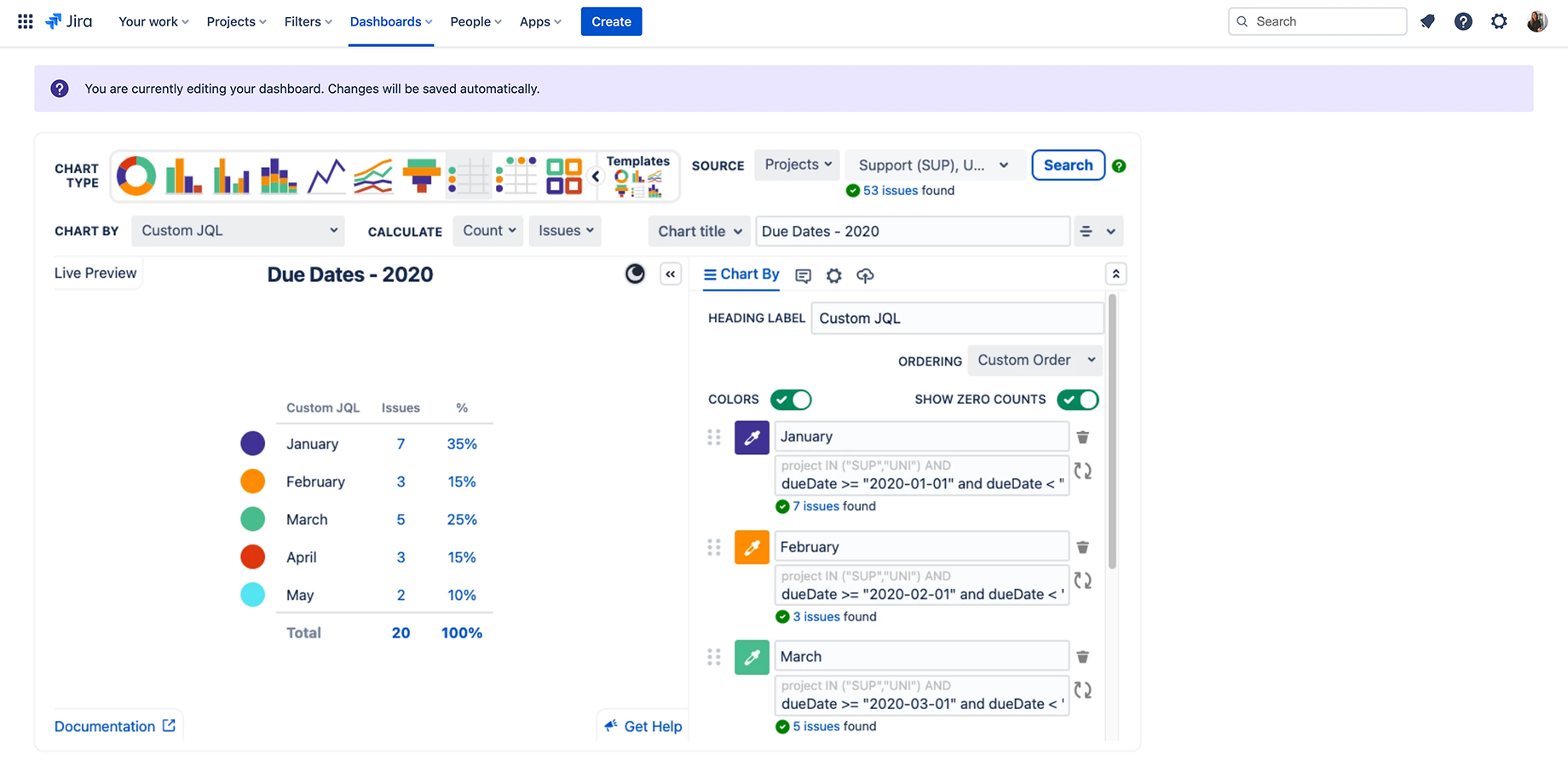This screenshot has width=1568, height=767.
Task: Toggle off the COLORS switch
Action: coord(791,399)
